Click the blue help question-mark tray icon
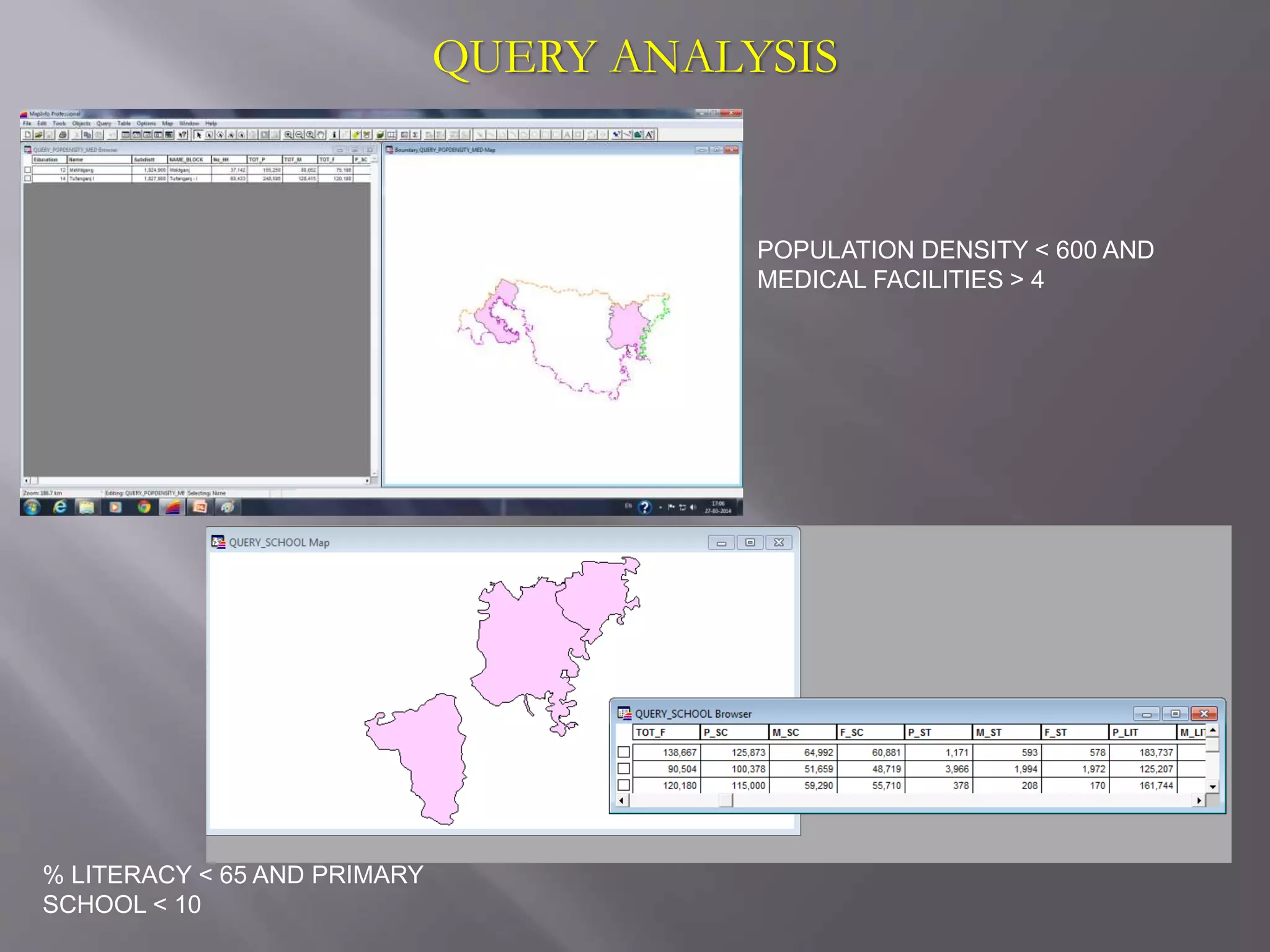Image resolution: width=1270 pixels, height=952 pixels. [645, 507]
